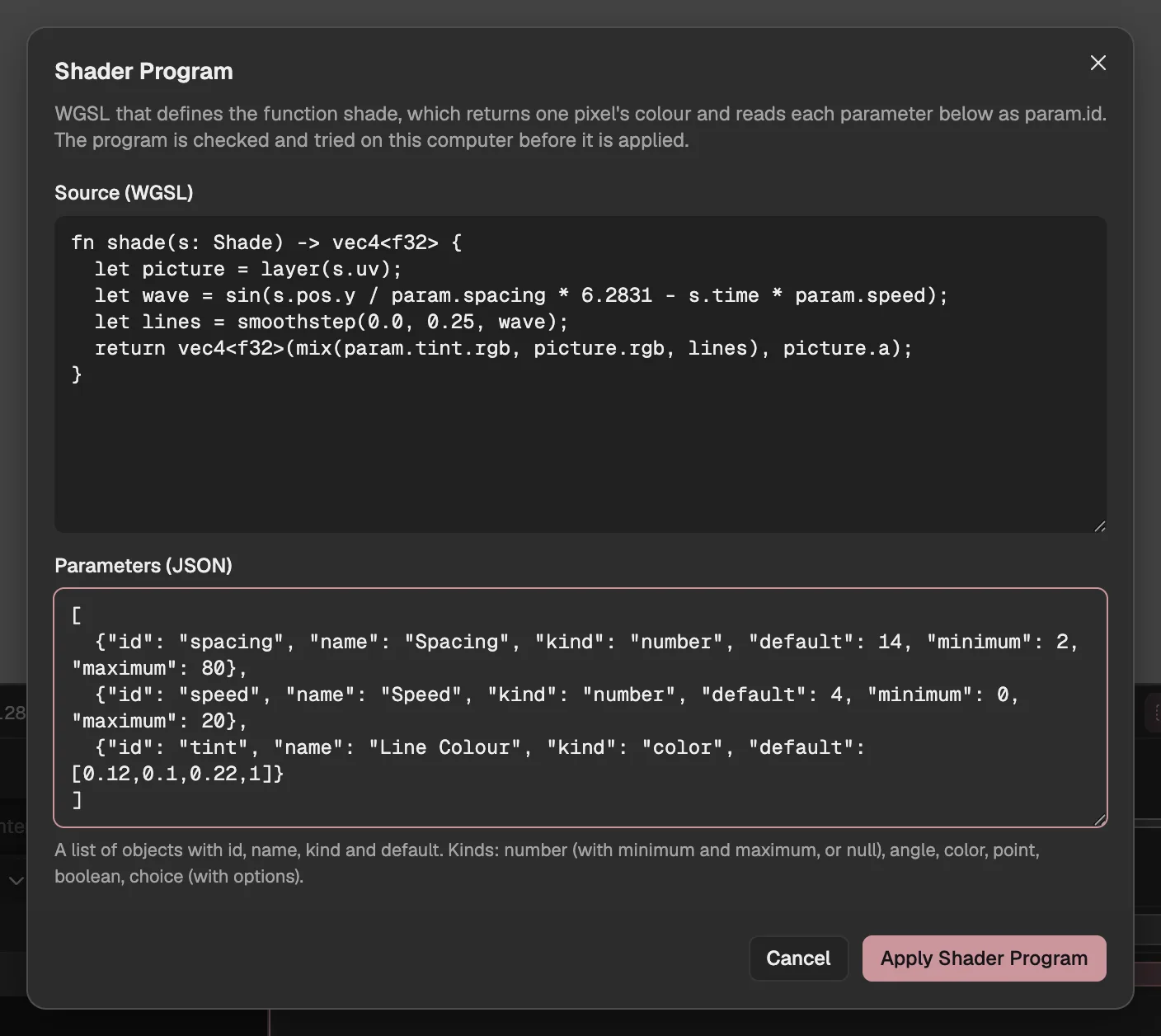Click the "id": "tint" parameter line
Screen dimensions: 1161x1036
click(x=480, y=747)
